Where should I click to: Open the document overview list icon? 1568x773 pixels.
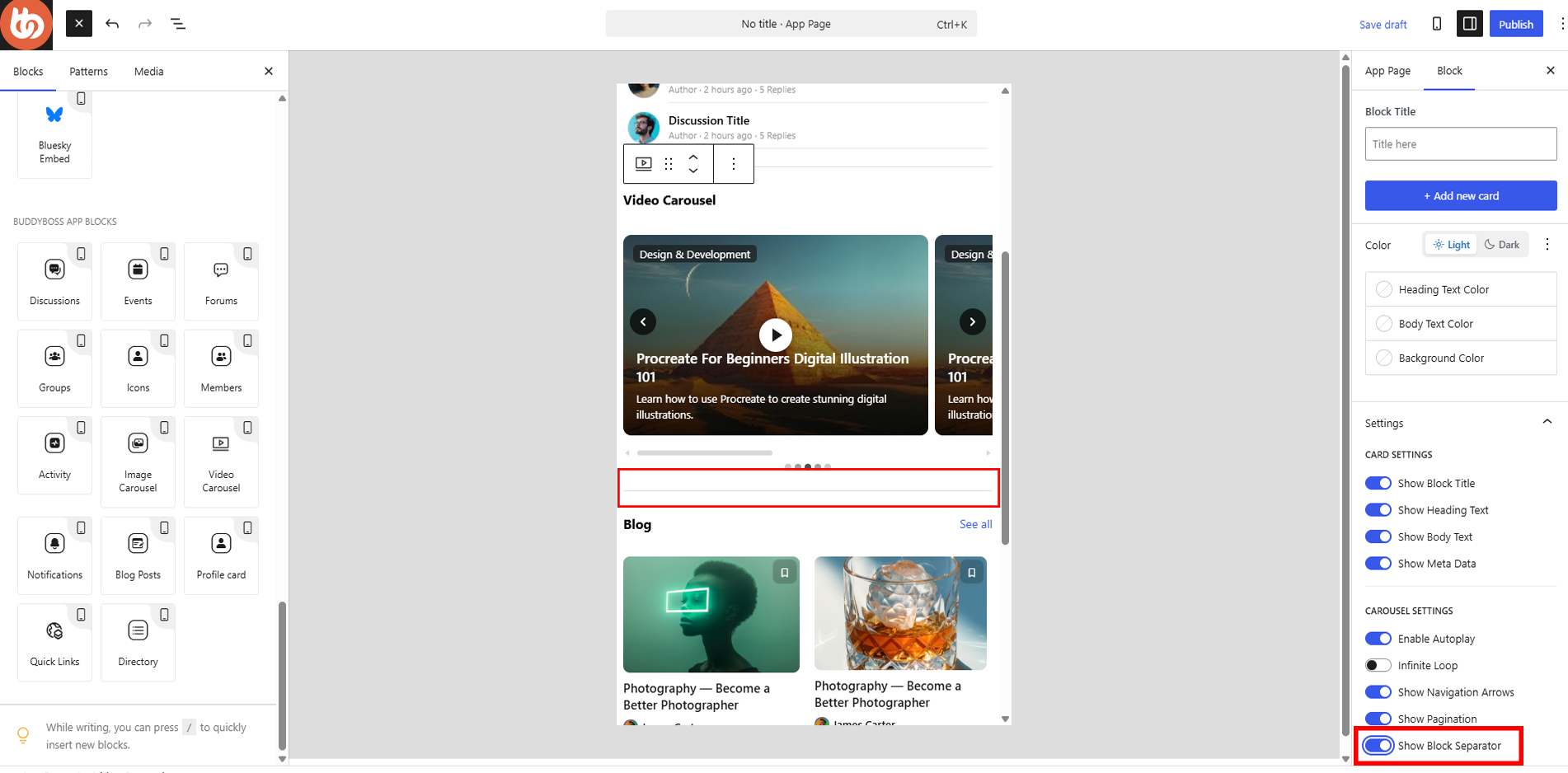(x=178, y=24)
